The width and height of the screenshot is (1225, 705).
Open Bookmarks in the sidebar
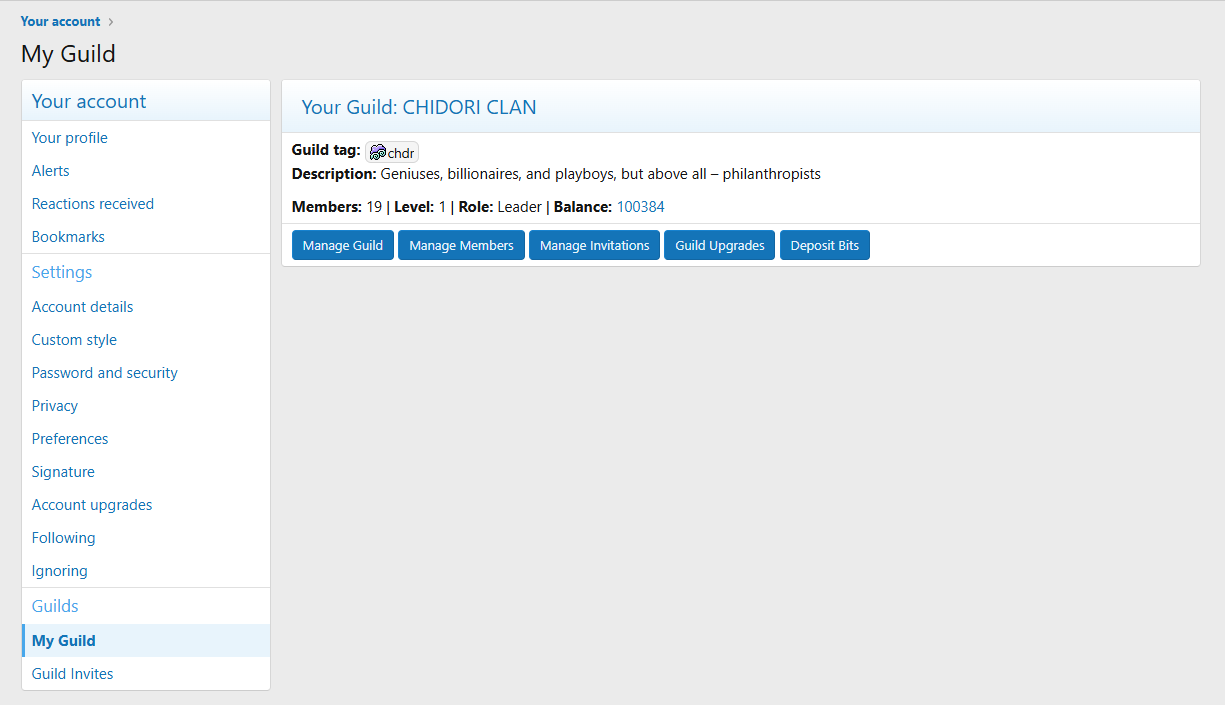146,237
